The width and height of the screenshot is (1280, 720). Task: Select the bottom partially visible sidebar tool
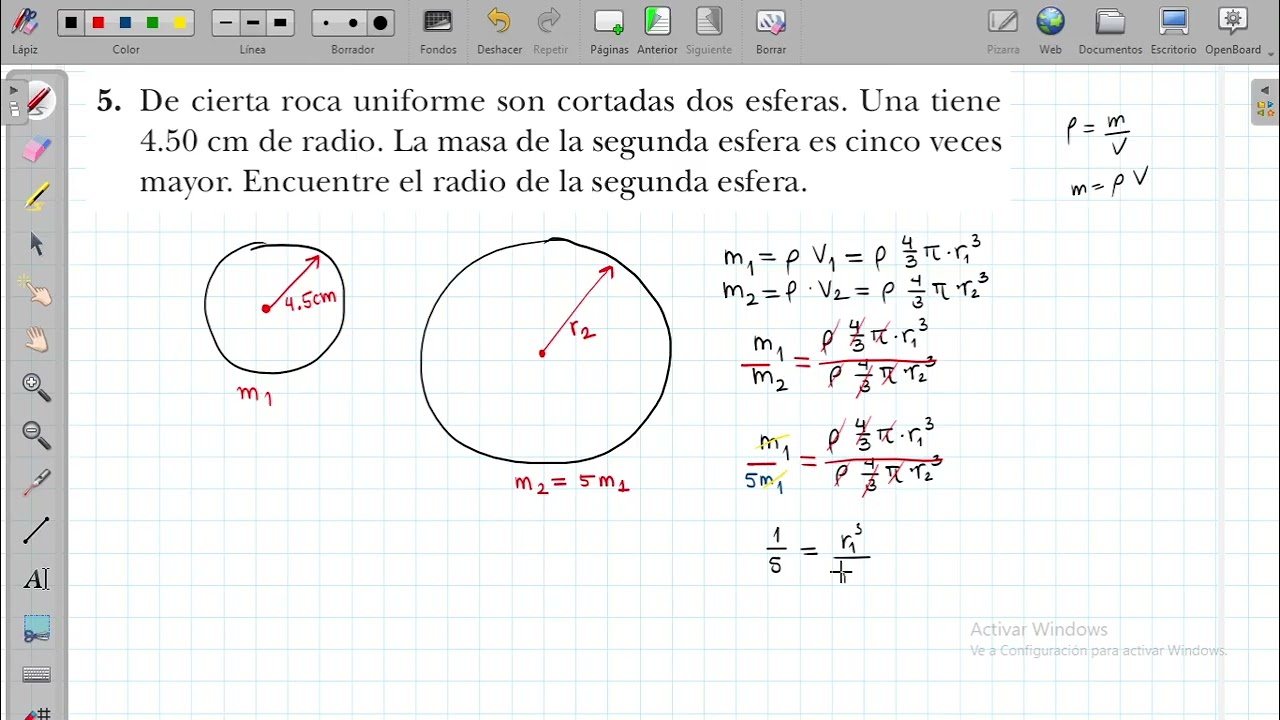37,713
